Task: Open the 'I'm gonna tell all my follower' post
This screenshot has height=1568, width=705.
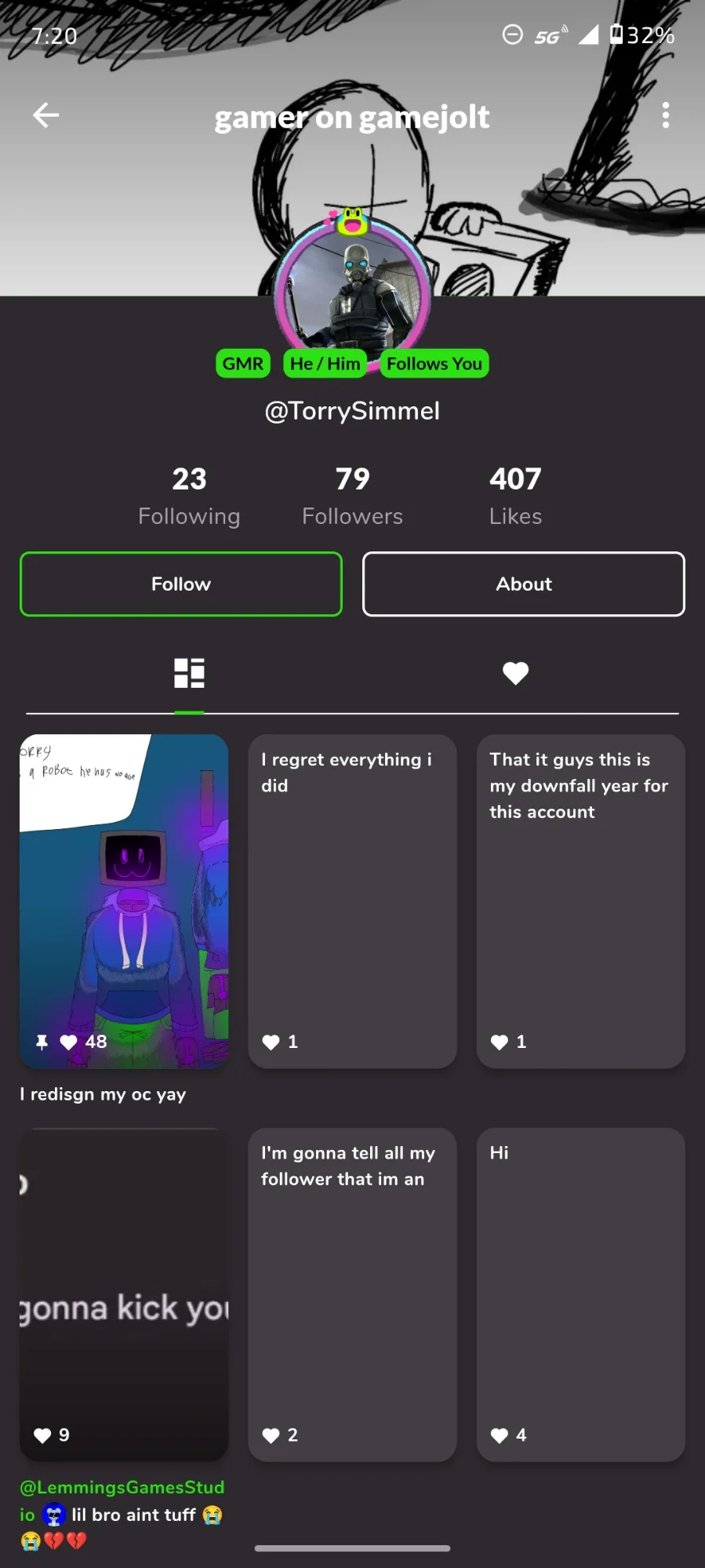Action: [352, 1294]
